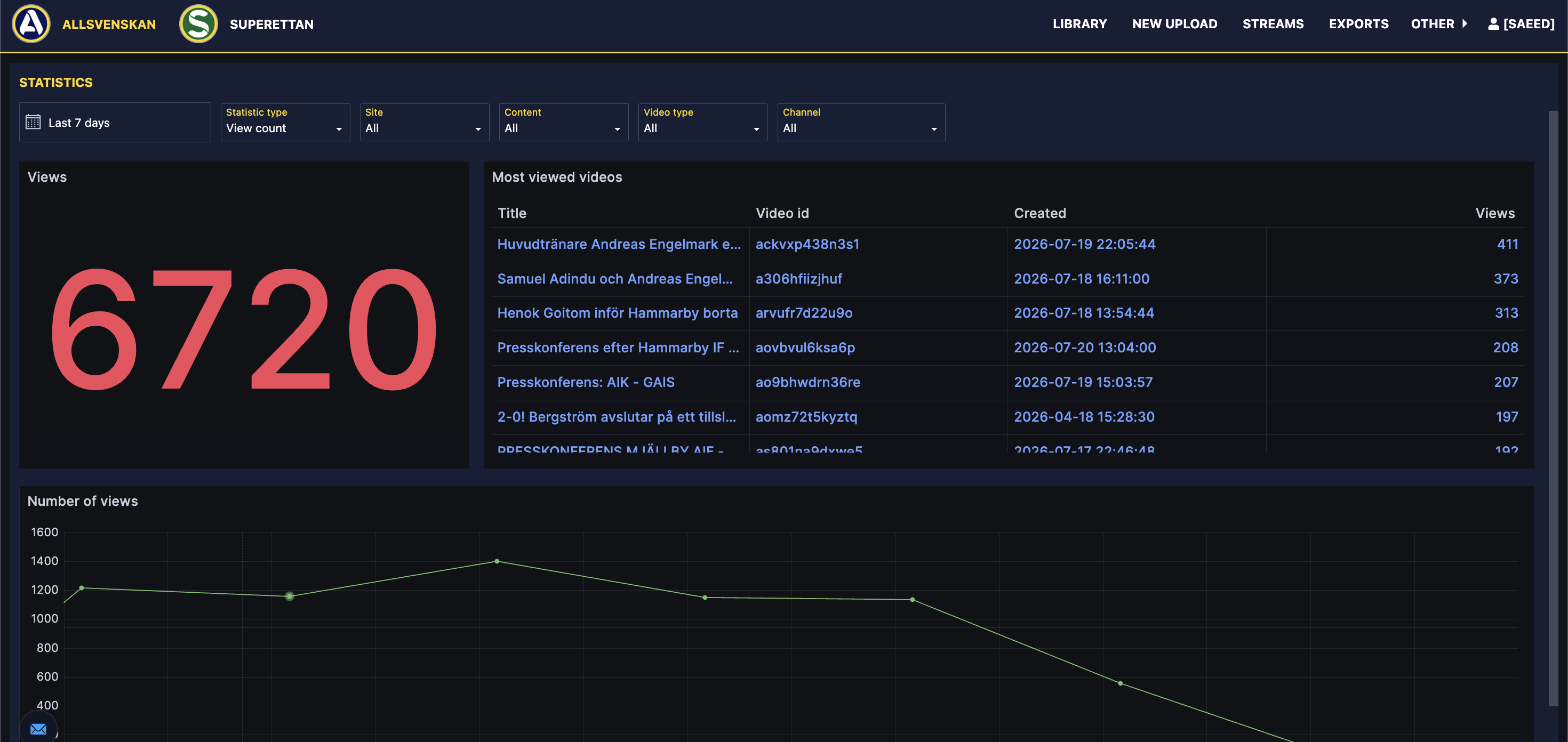Select the SUPERETTAN site label
The image size is (1568, 742).
point(271,25)
